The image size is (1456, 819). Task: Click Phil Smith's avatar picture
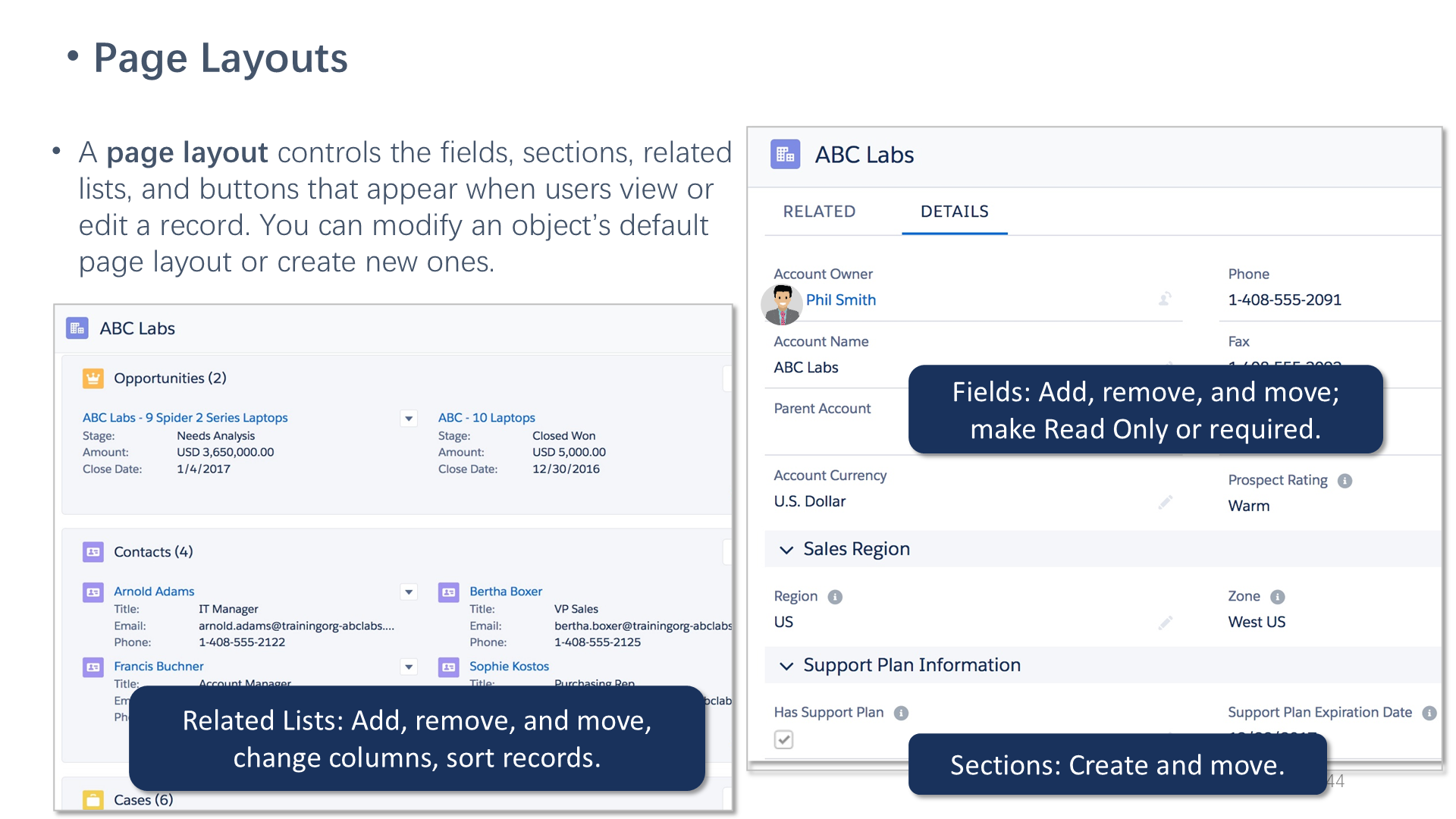coord(782,305)
